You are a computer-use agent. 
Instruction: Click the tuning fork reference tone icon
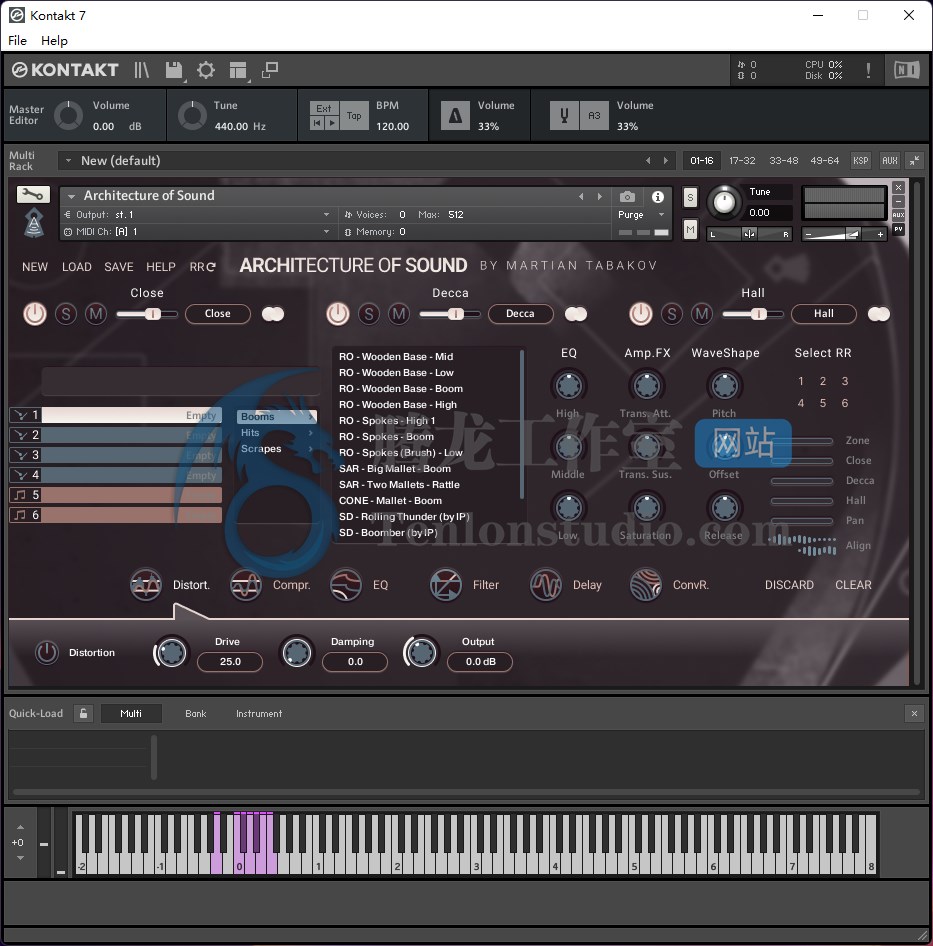(564, 115)
